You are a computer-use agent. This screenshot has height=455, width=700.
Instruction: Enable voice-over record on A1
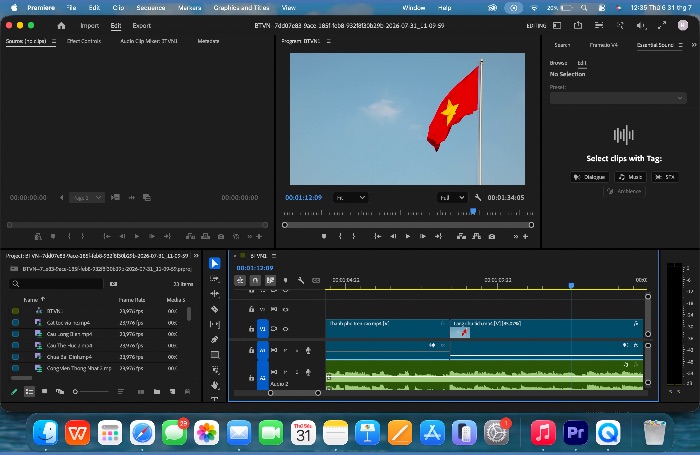[308, 351]
